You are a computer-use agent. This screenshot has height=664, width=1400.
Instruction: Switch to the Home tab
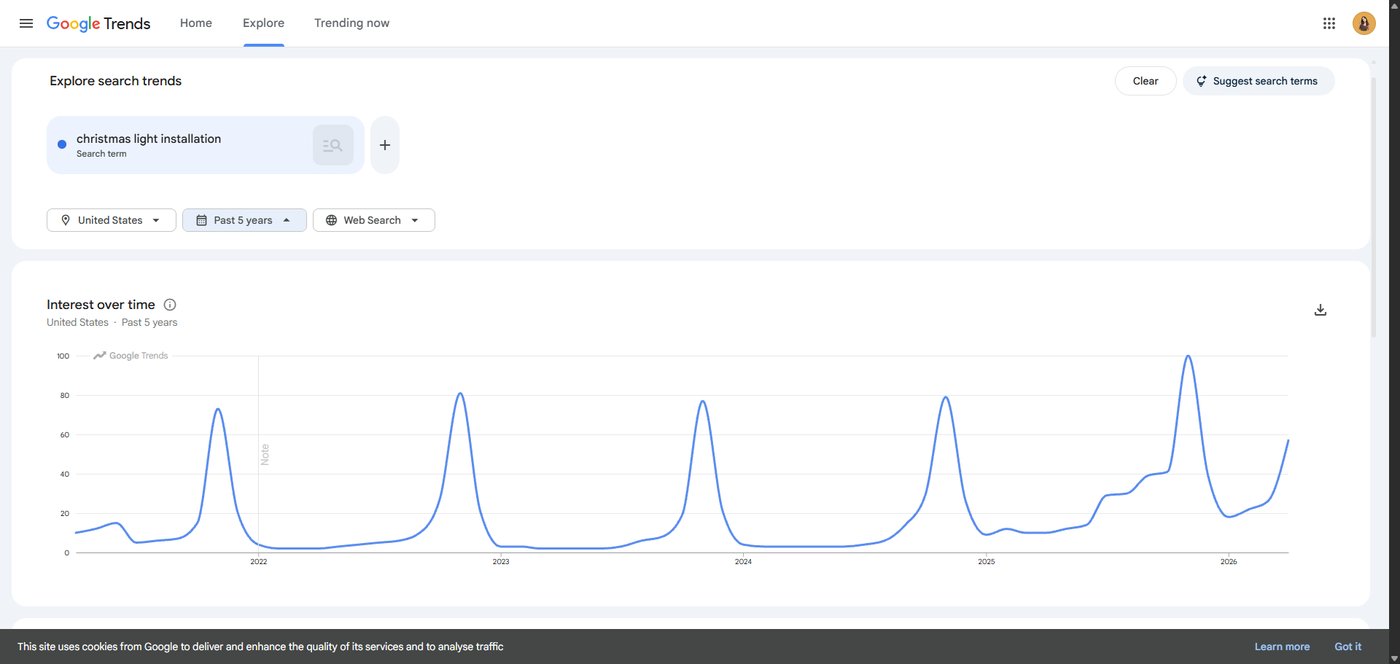coord(195,22)
